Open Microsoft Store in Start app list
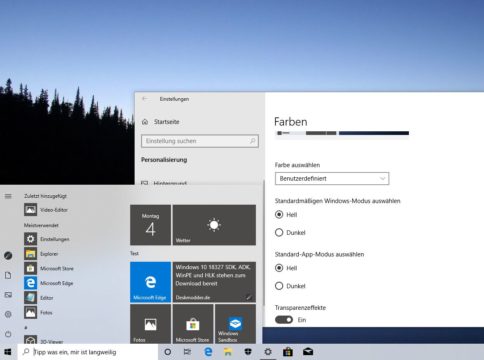The image size is (484, 360). pyautogui.click(x=49, y=268)
